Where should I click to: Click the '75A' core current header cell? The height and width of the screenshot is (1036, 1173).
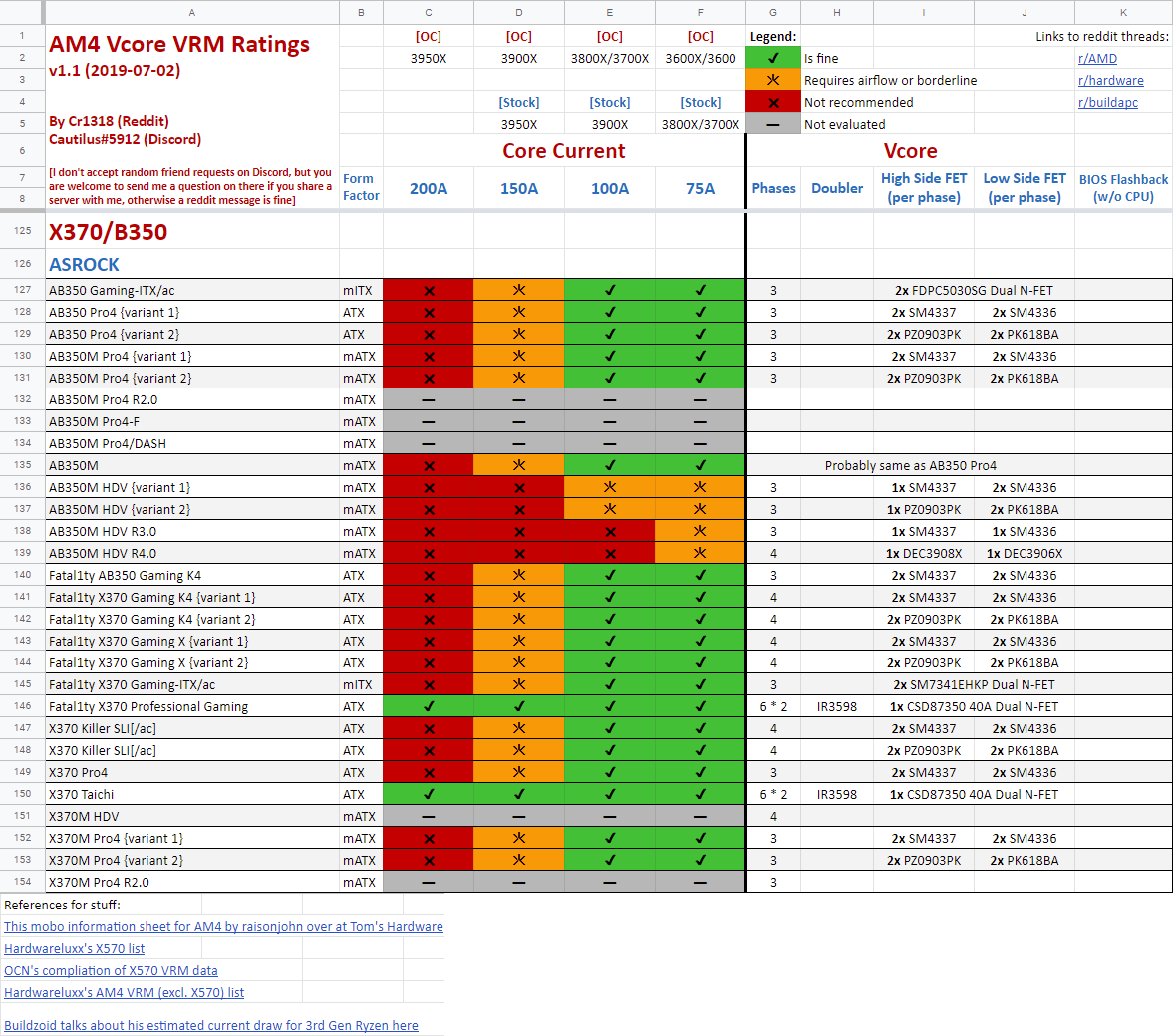701,188
